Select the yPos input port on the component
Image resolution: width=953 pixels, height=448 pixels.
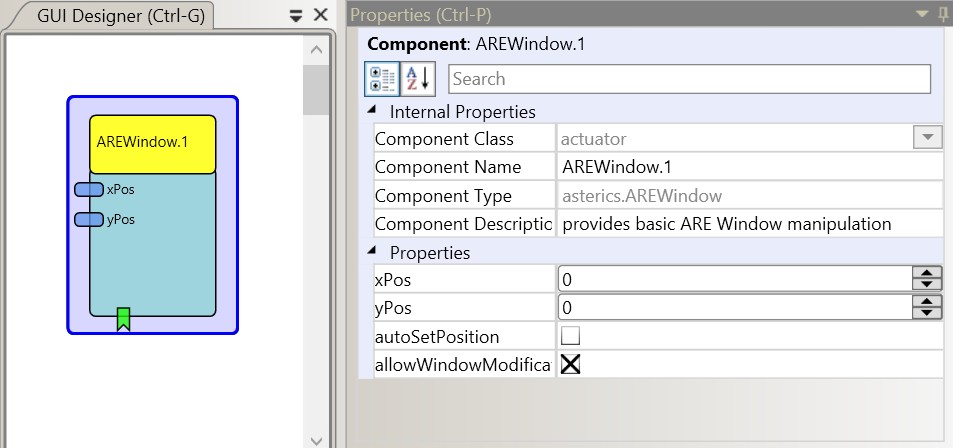89,219
